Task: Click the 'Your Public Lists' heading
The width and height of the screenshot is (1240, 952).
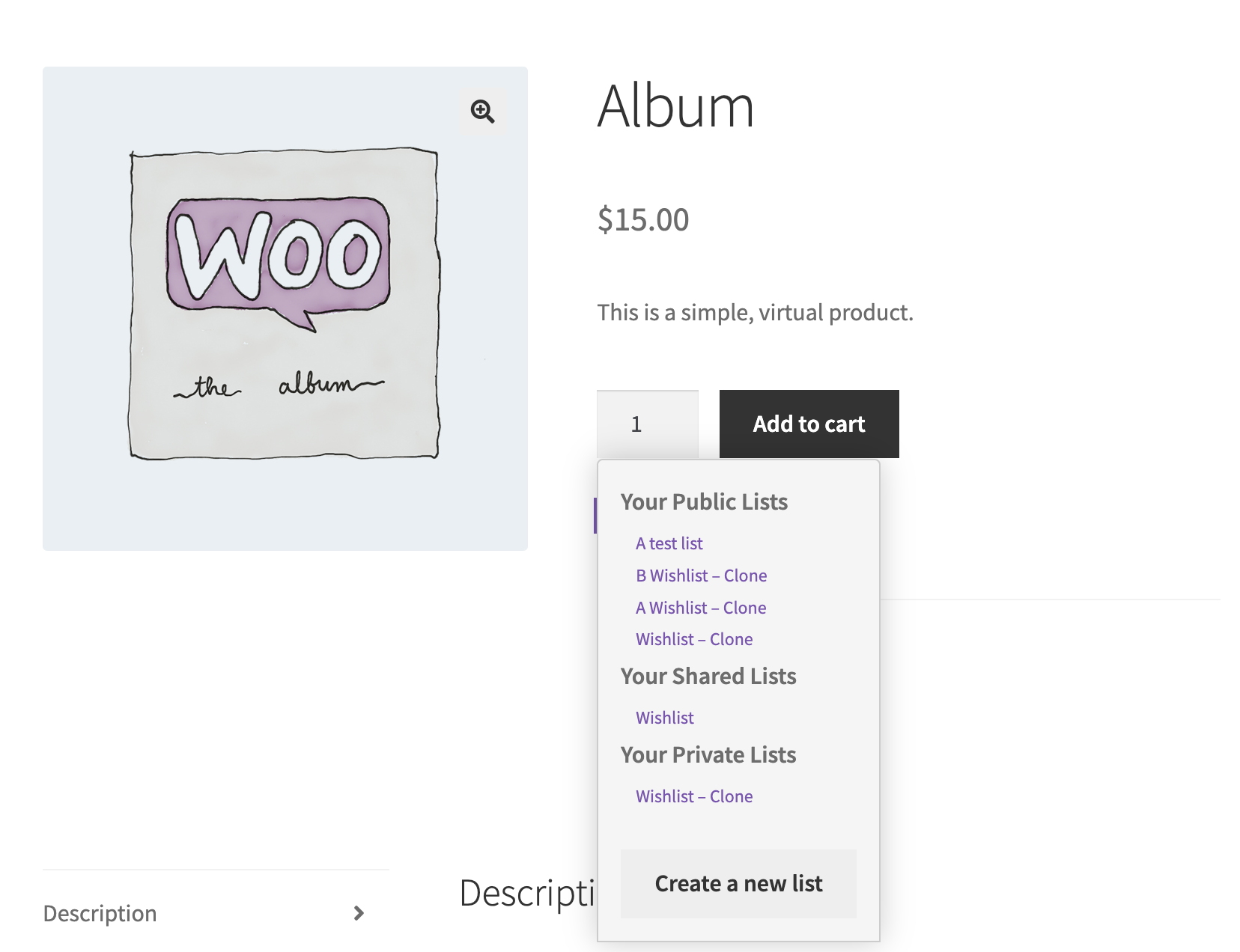Action: coord(704,502)
